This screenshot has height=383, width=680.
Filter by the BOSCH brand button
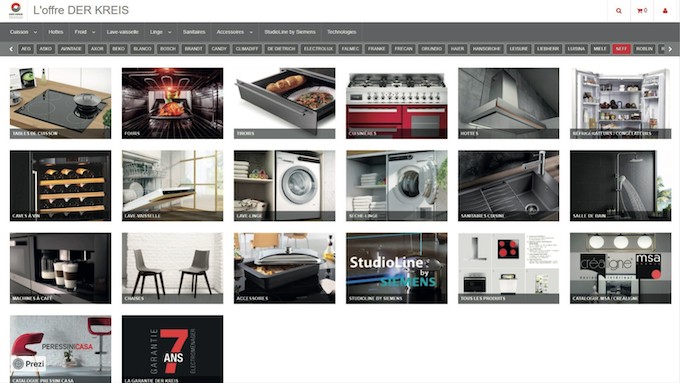(168, 49)
